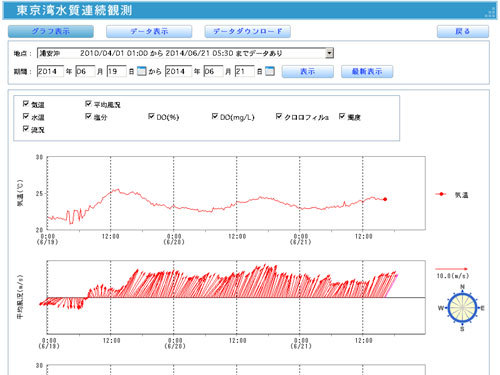Viewport: 500px width, 375px height.
Task: Uncheck the 気温 checkbox
Action: coord(26,104)
